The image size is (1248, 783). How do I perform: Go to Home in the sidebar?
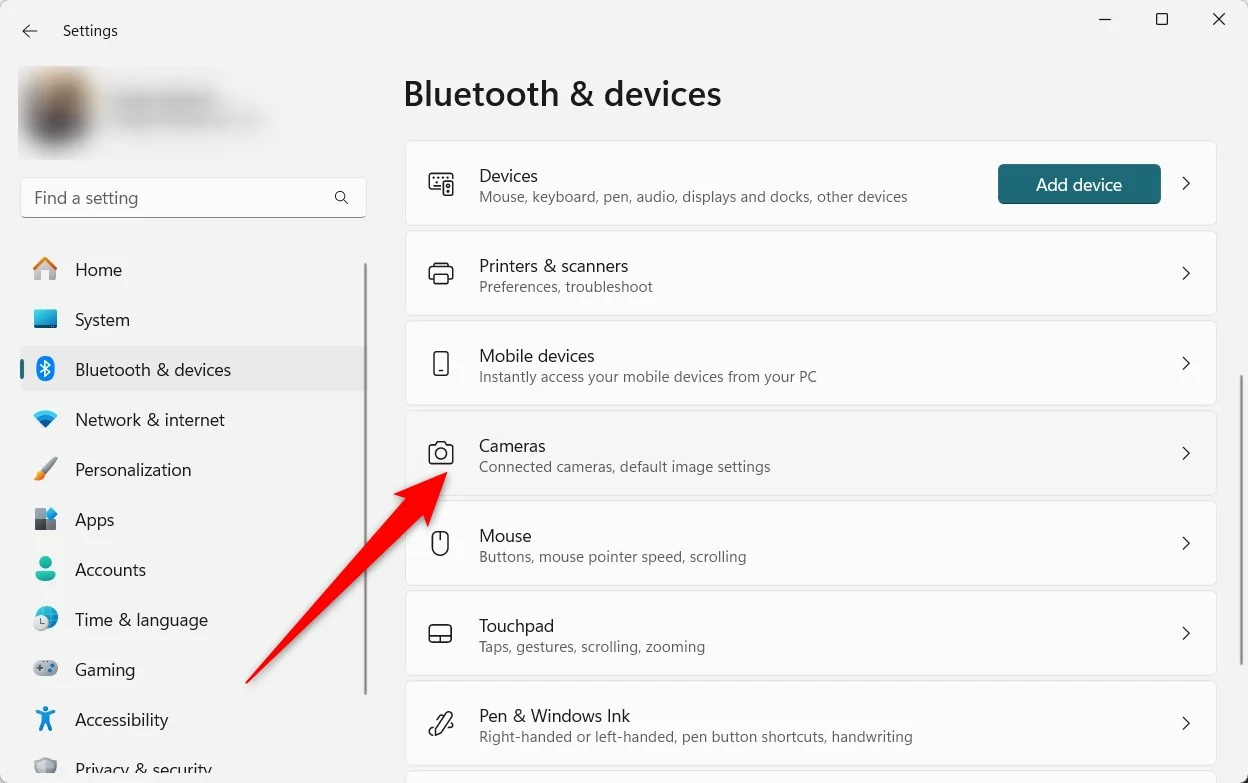pyautogui.click(x=192, y=270)
